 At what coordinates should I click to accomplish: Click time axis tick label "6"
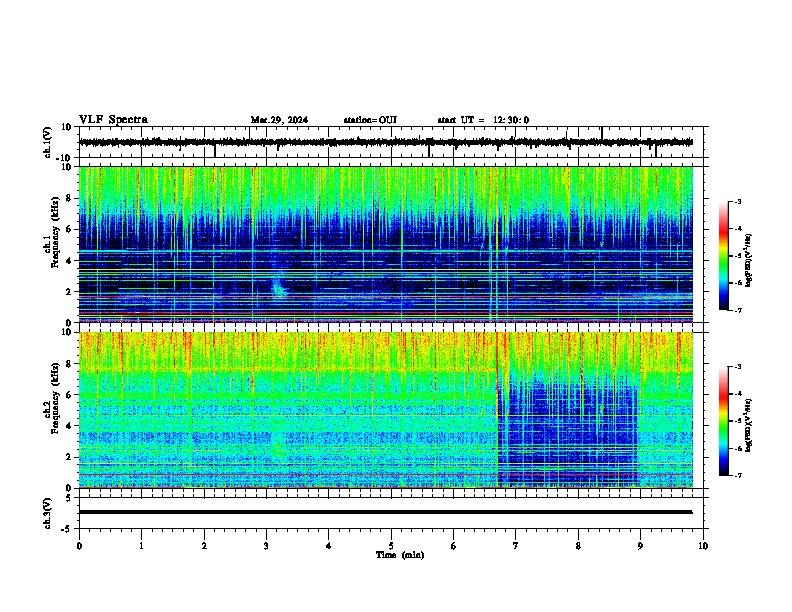[453, 546]
